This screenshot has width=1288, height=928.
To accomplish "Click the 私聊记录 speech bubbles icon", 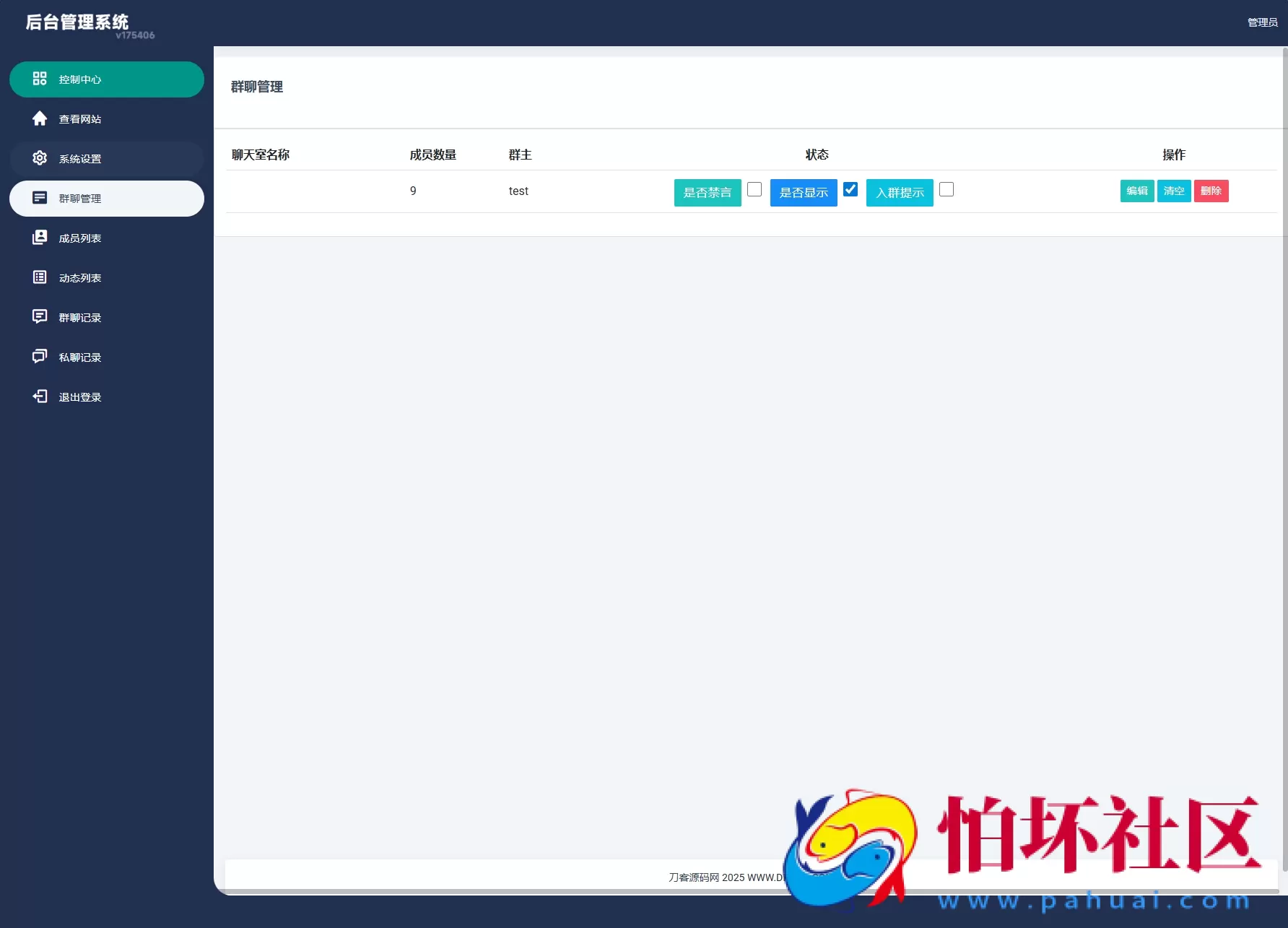I will coord(40,357).
